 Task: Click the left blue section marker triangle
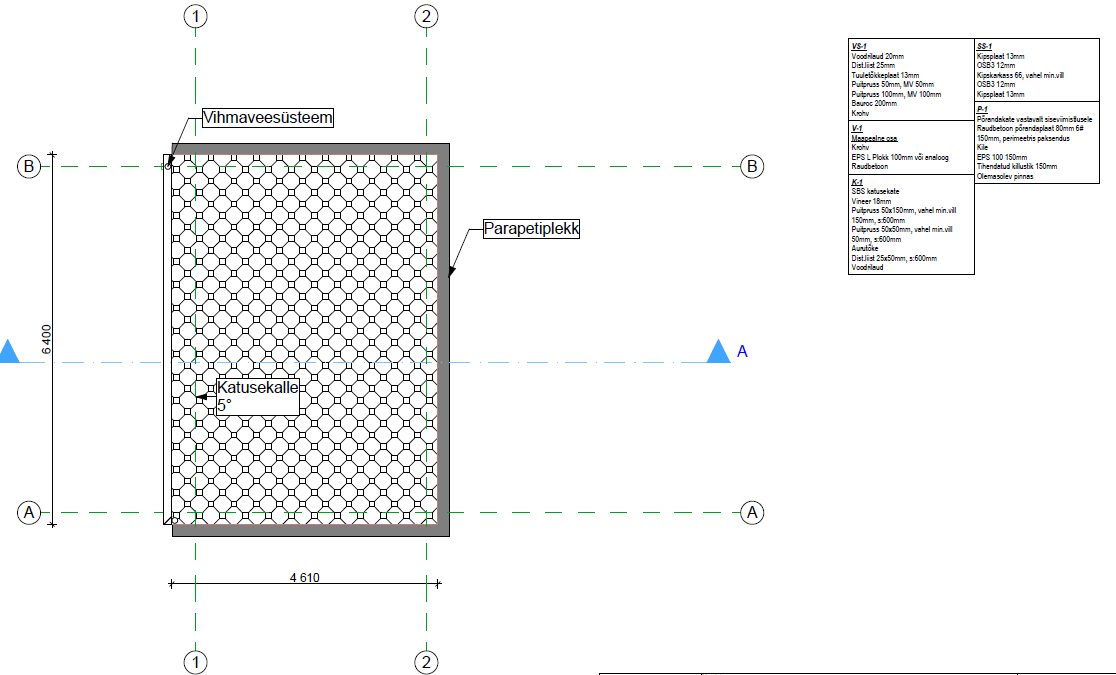click(9, 351)
